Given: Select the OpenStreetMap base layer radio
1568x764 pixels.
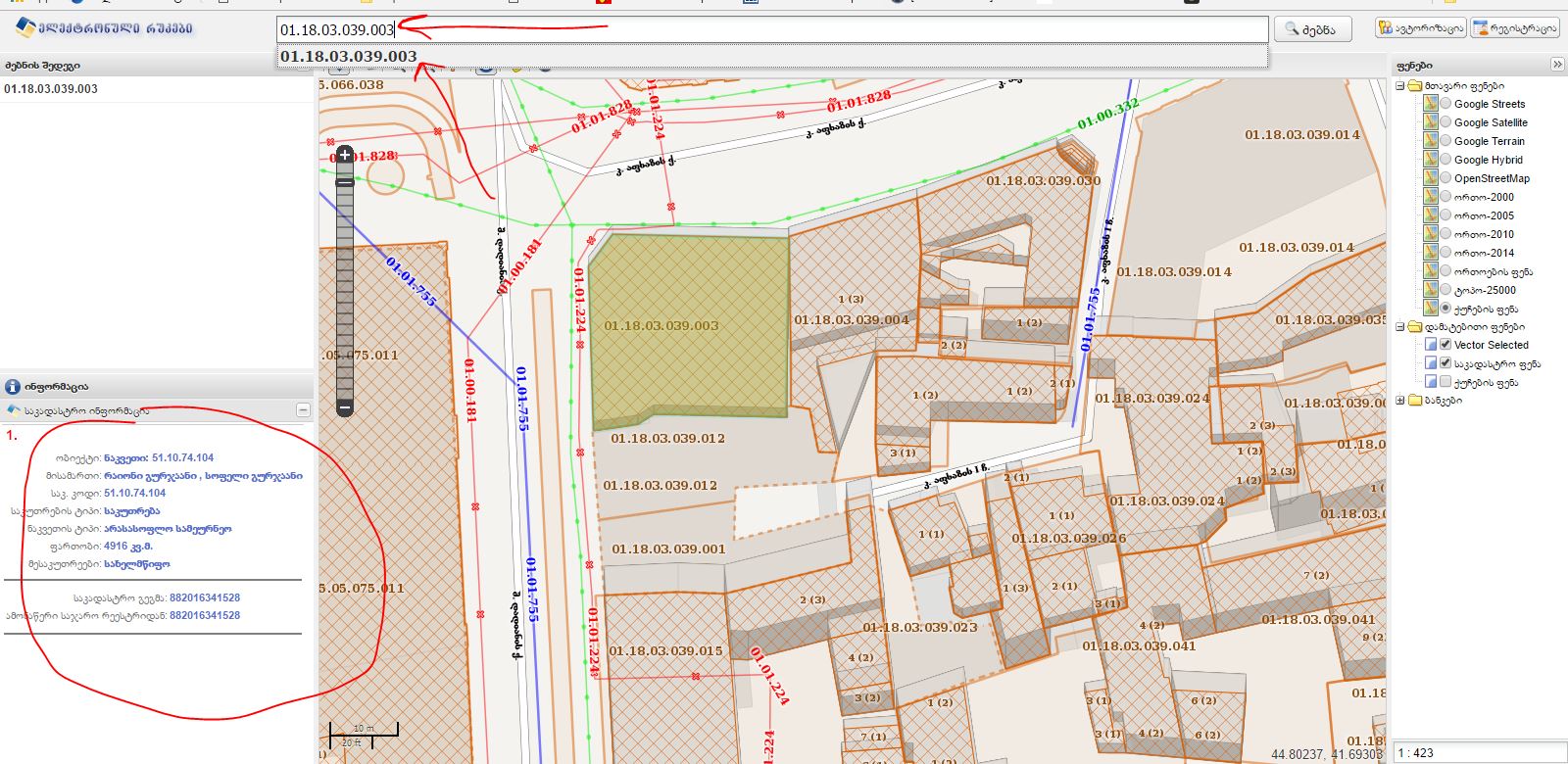Looking at the screenshot, I should coord(1445,178).
